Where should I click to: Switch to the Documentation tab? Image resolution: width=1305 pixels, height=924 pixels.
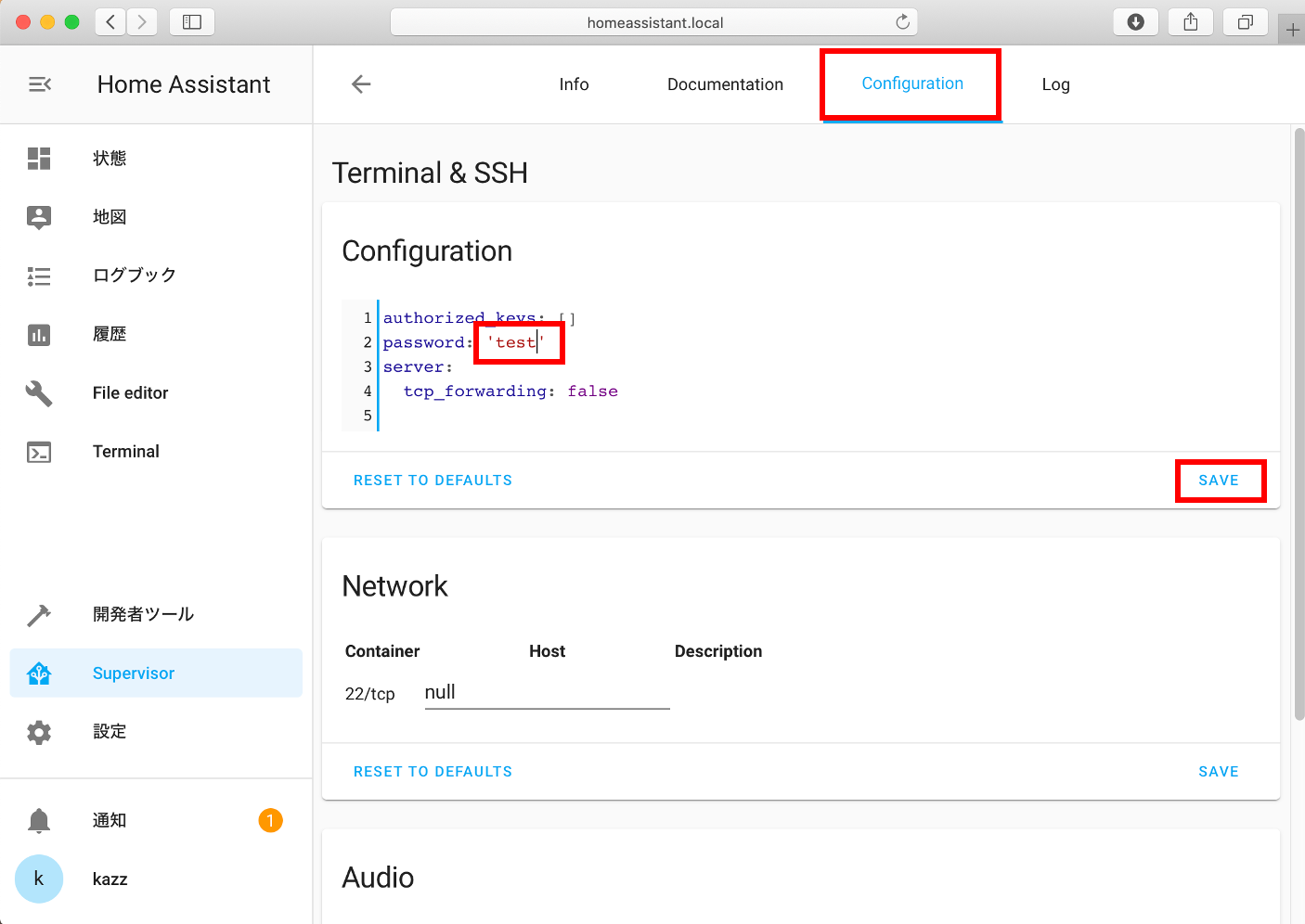pos(725,84)
